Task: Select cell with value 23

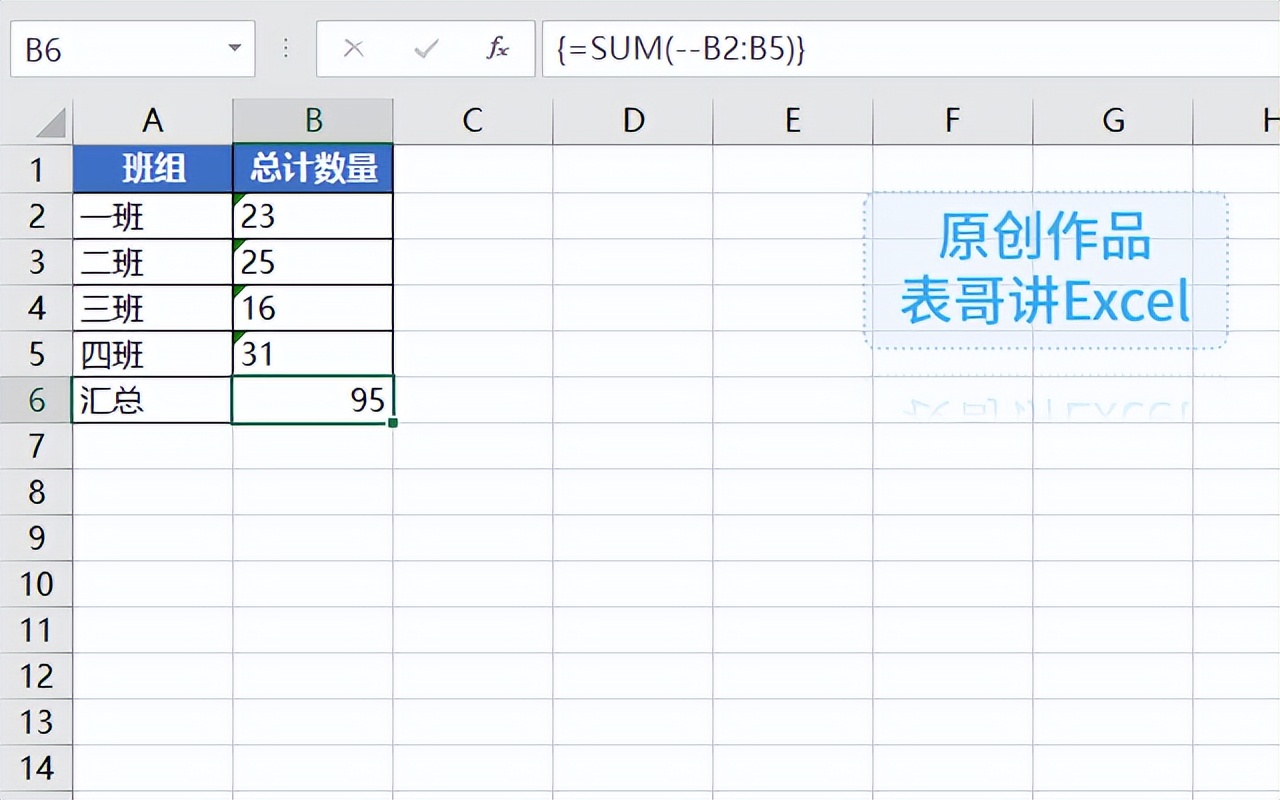Action: [x=313, y=215]
